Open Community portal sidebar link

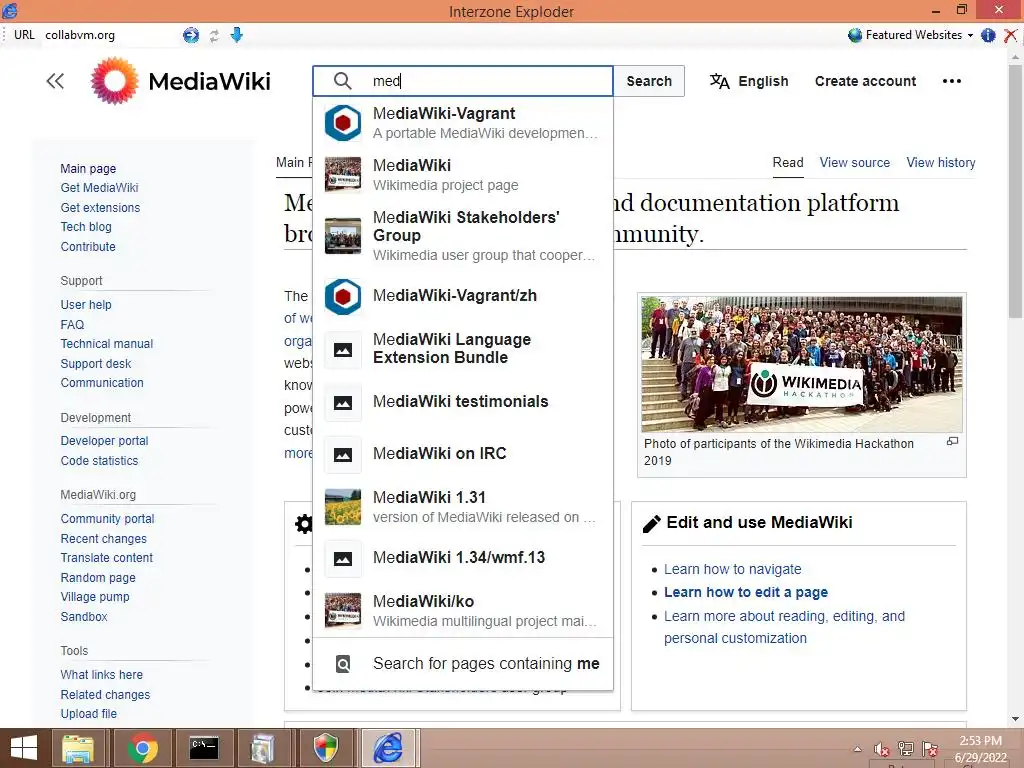tap(107, 519)
